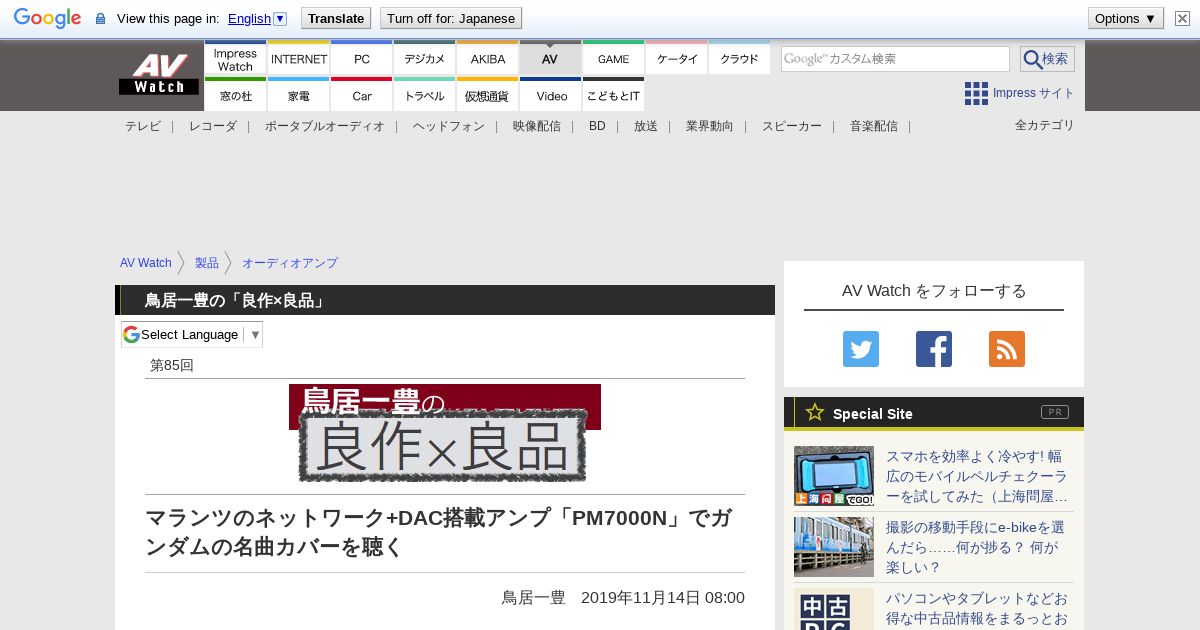
Task: Open 撮影の移動手段にe-bike article link
Action: 975,547
